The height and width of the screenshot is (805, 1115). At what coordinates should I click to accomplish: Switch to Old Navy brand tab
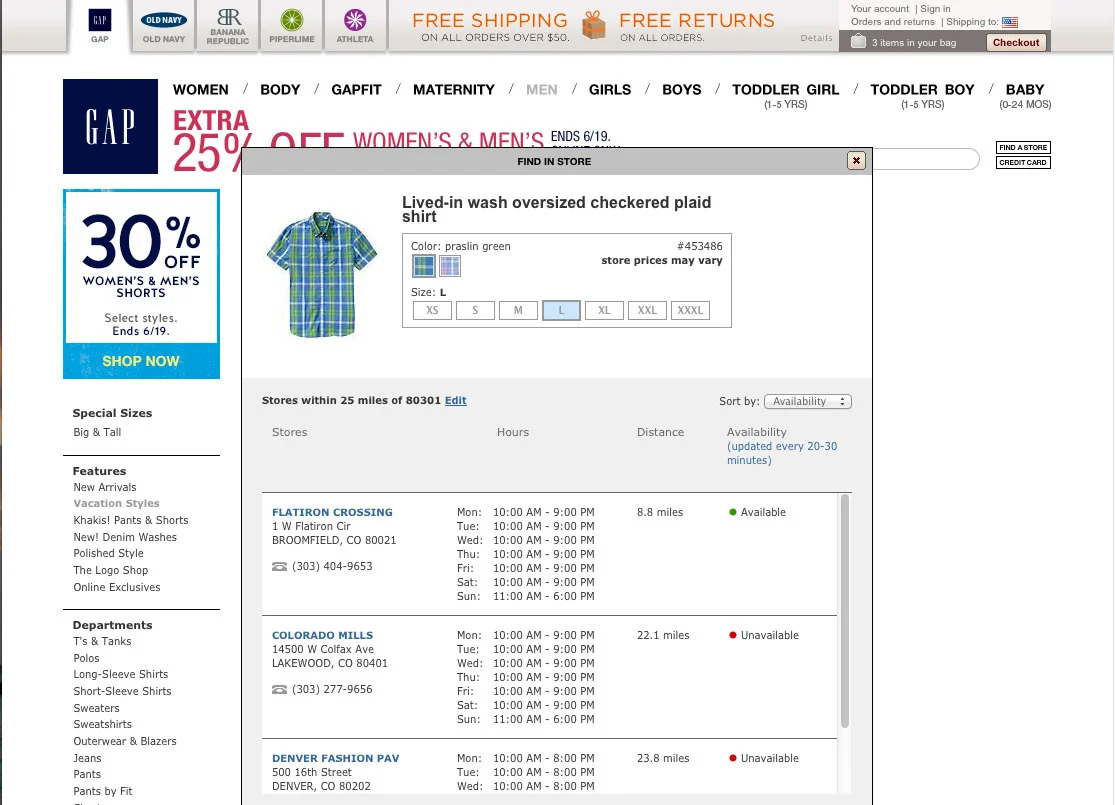coord(164,26)
